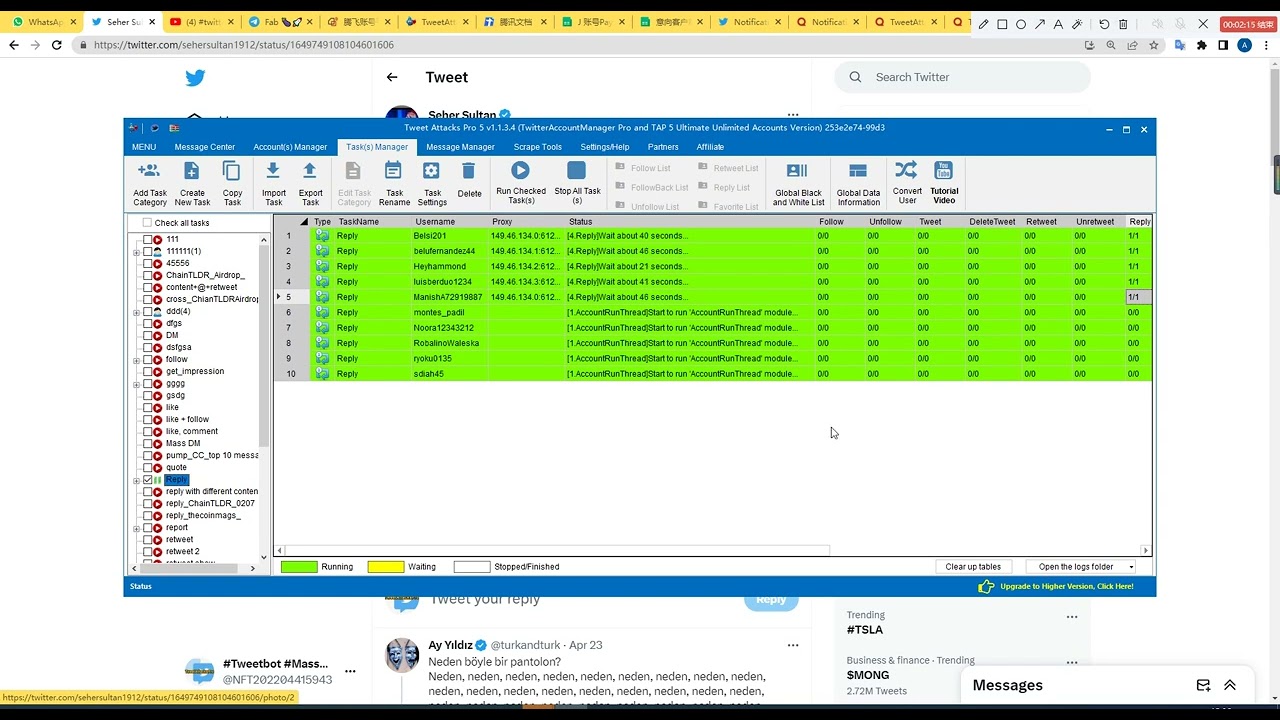
Task: Expand the 111111(1) tree node
Action: (136, 252)
